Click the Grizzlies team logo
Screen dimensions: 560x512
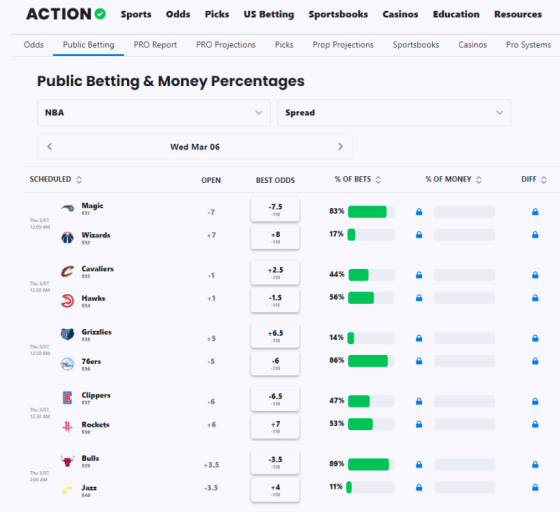68,335
